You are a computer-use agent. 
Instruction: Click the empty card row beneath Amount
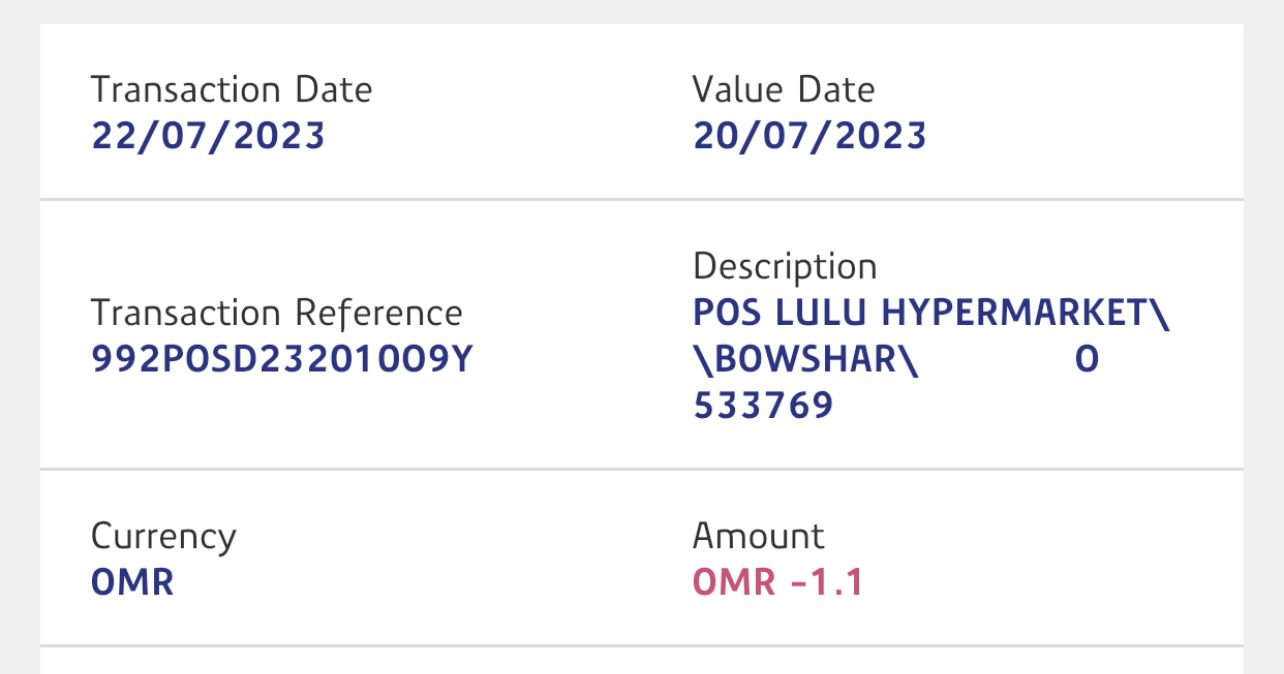click(x=641, y=662)
